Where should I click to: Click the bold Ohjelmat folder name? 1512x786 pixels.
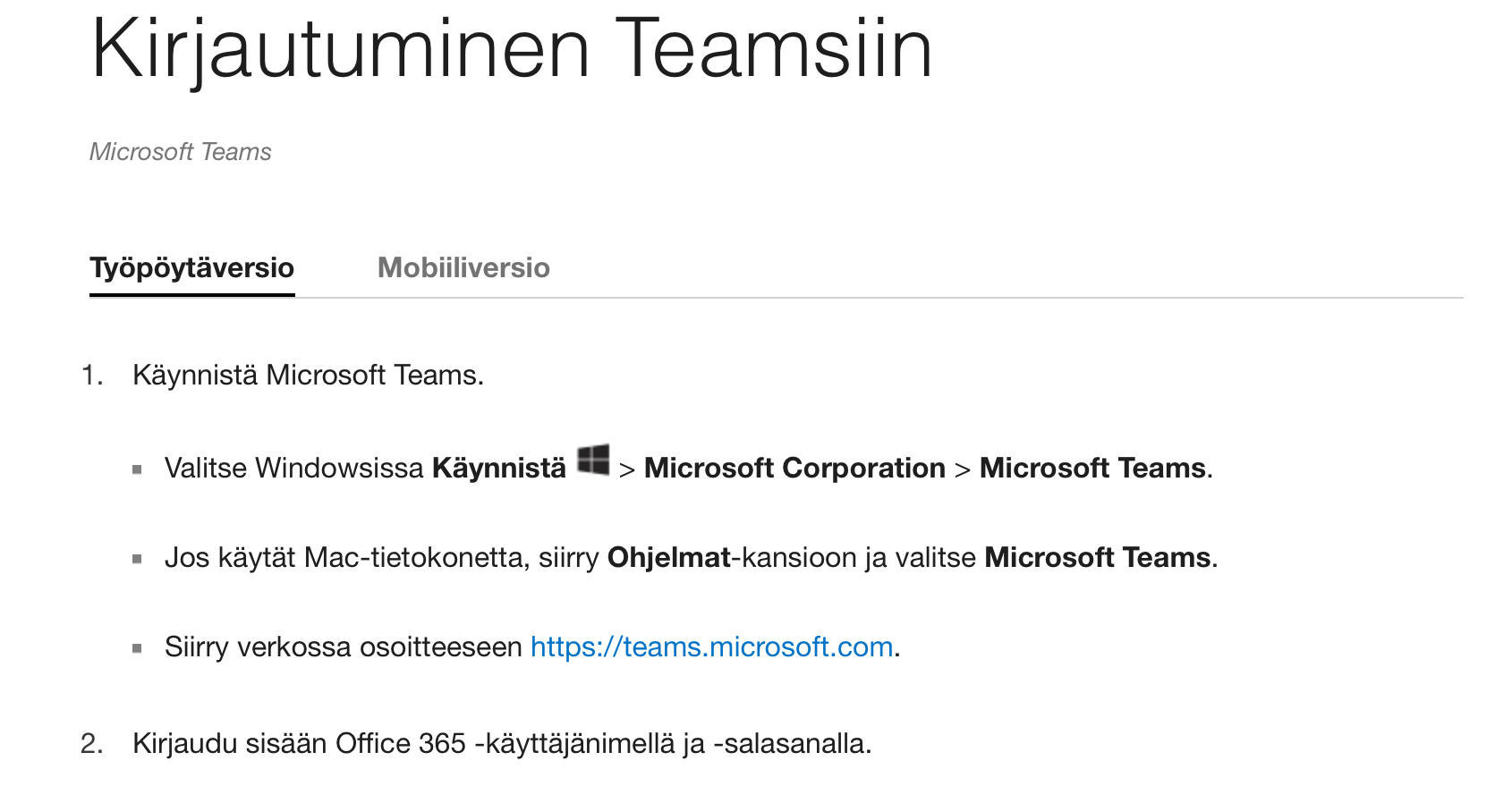click(x=668, y=557)
